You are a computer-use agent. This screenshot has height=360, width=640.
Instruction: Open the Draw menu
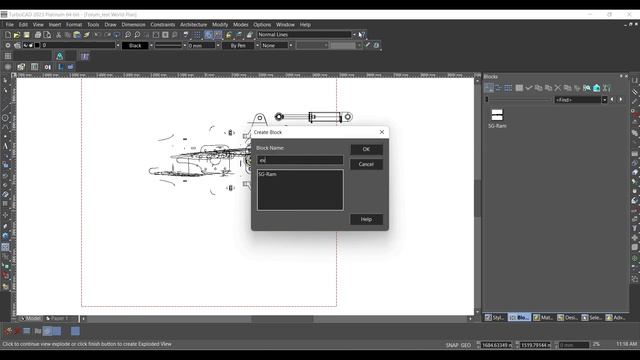pyautogui.click(x=110, y=25)
